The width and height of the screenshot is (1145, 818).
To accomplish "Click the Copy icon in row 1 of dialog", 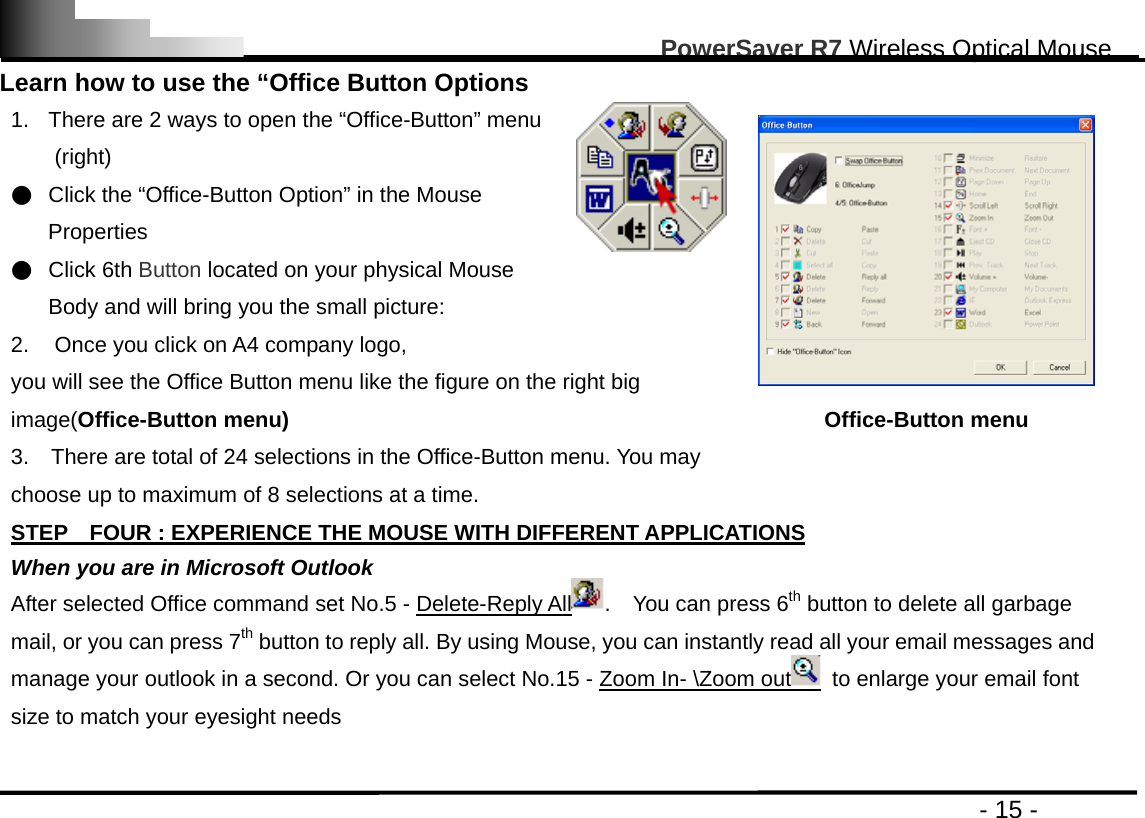I will [798, 229].
